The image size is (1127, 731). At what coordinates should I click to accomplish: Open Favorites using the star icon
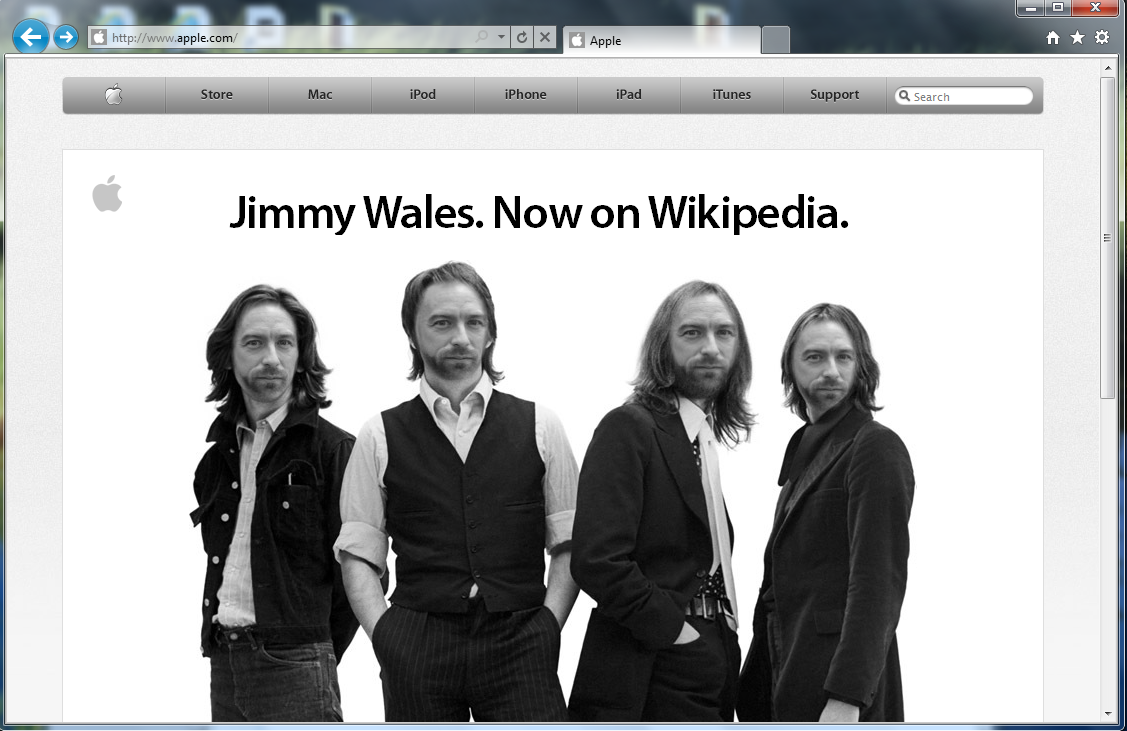[x=1077, y=38]
